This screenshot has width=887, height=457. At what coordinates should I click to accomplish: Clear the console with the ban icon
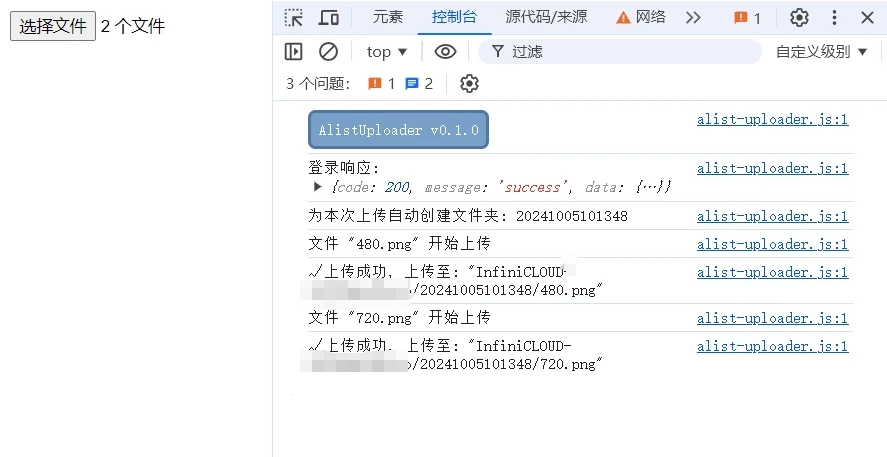(328, 51)
